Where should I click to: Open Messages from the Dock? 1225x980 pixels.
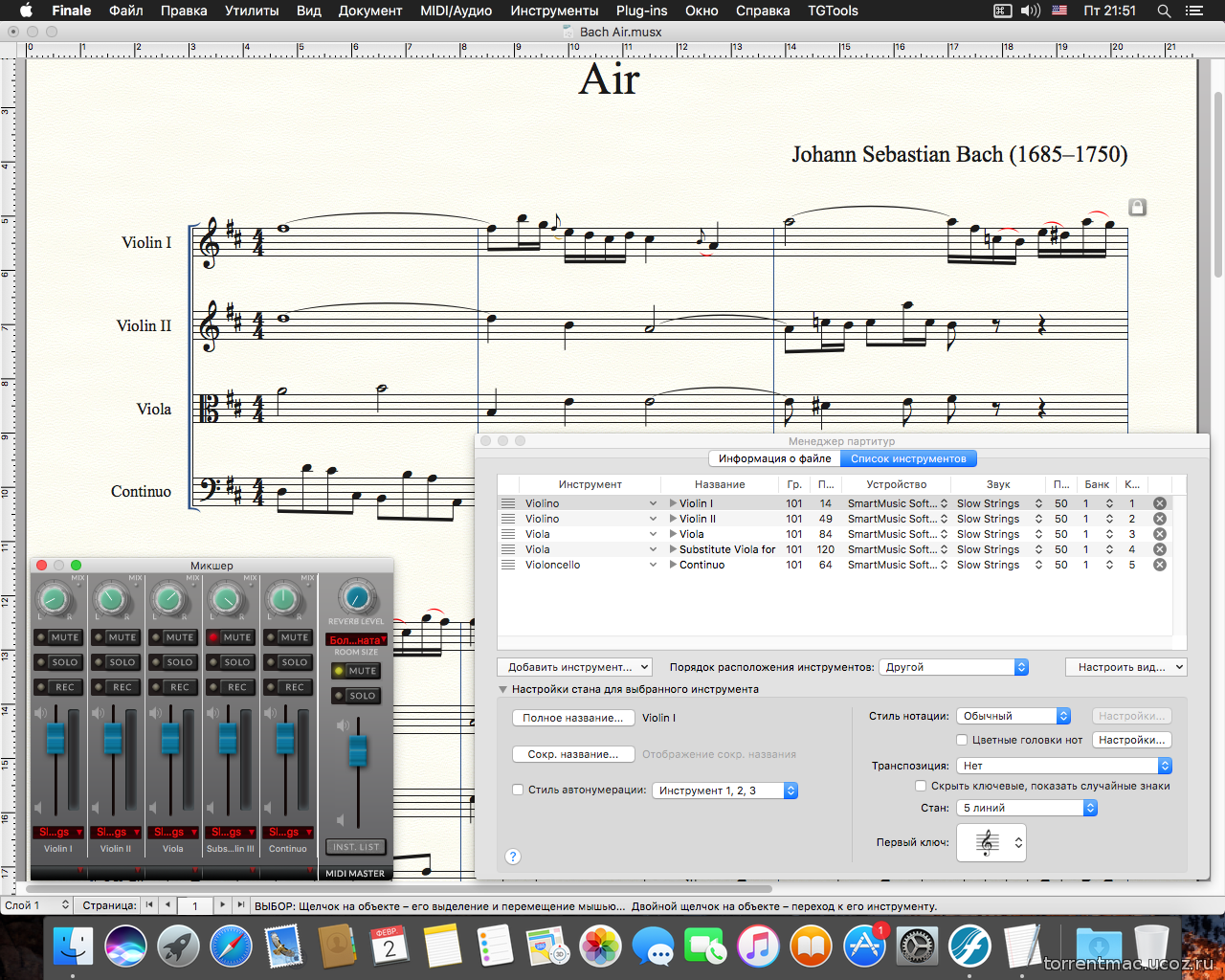pos(654,947)
